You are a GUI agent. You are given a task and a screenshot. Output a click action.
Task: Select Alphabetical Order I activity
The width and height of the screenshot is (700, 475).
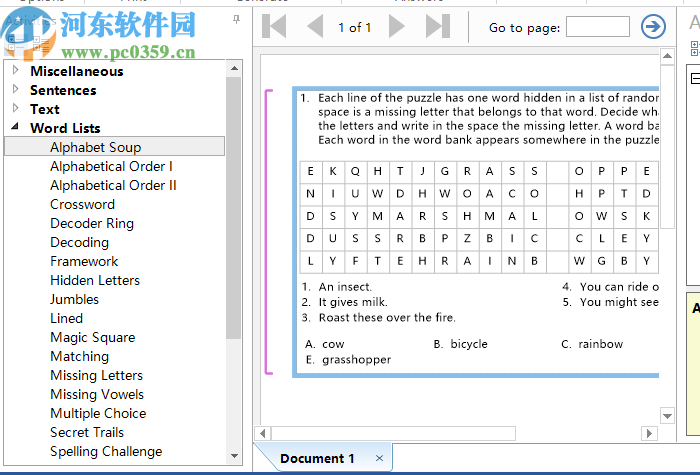[111, 167]
